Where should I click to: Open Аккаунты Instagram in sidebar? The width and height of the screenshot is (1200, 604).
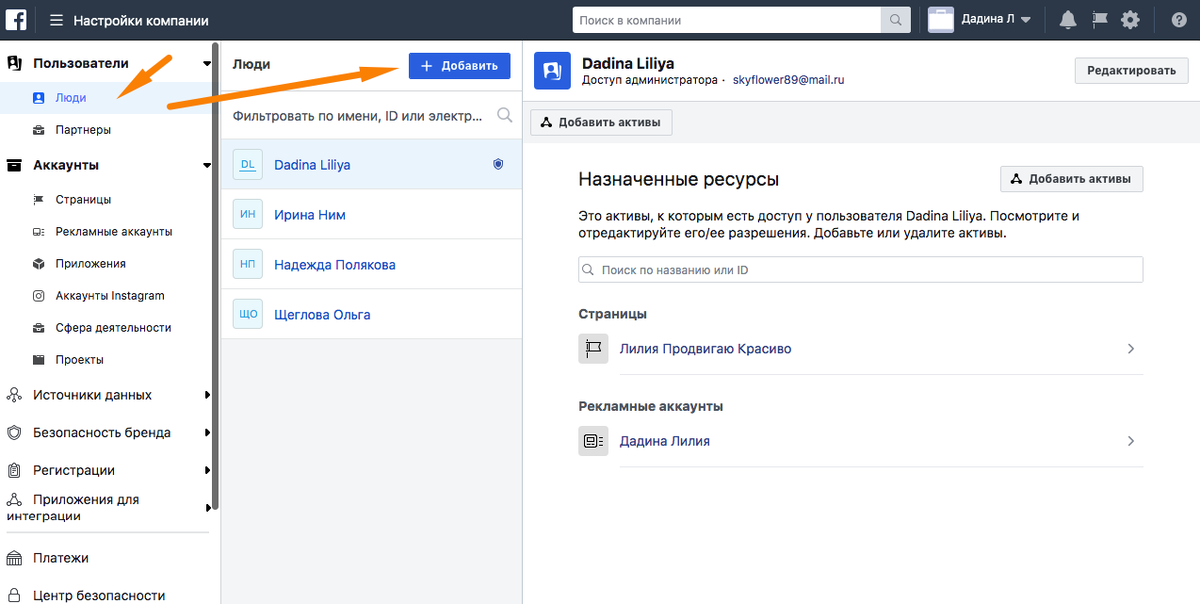coord(108,296)
